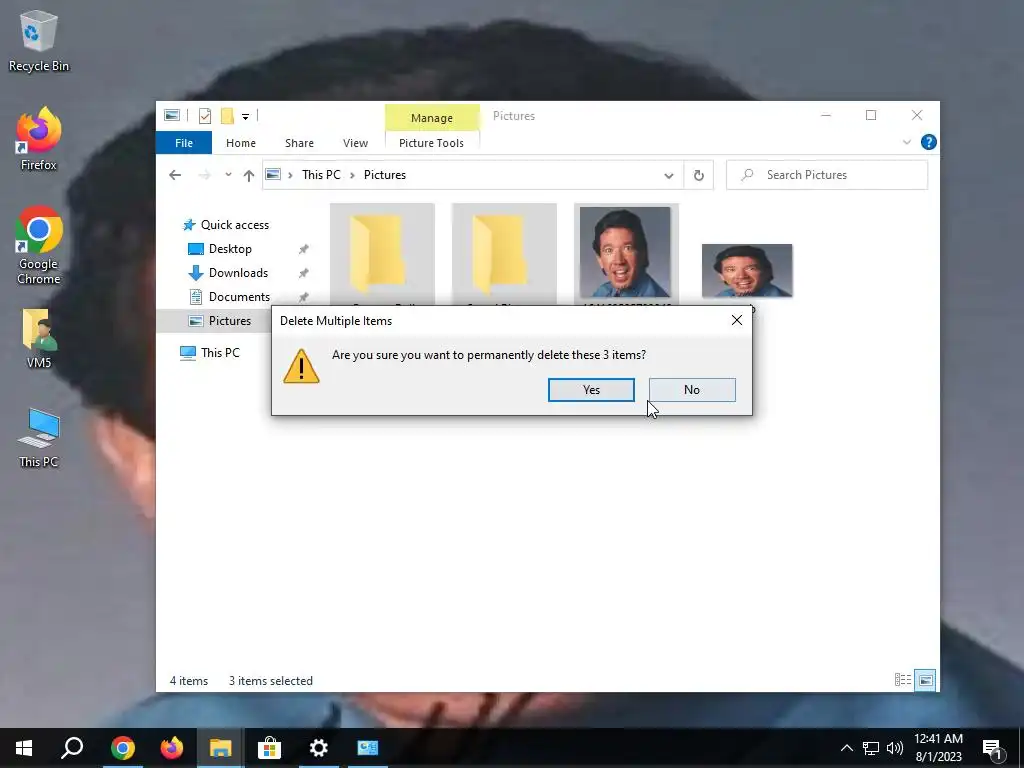Click the Properties quick access toolbar icon

tap(204, 116)
